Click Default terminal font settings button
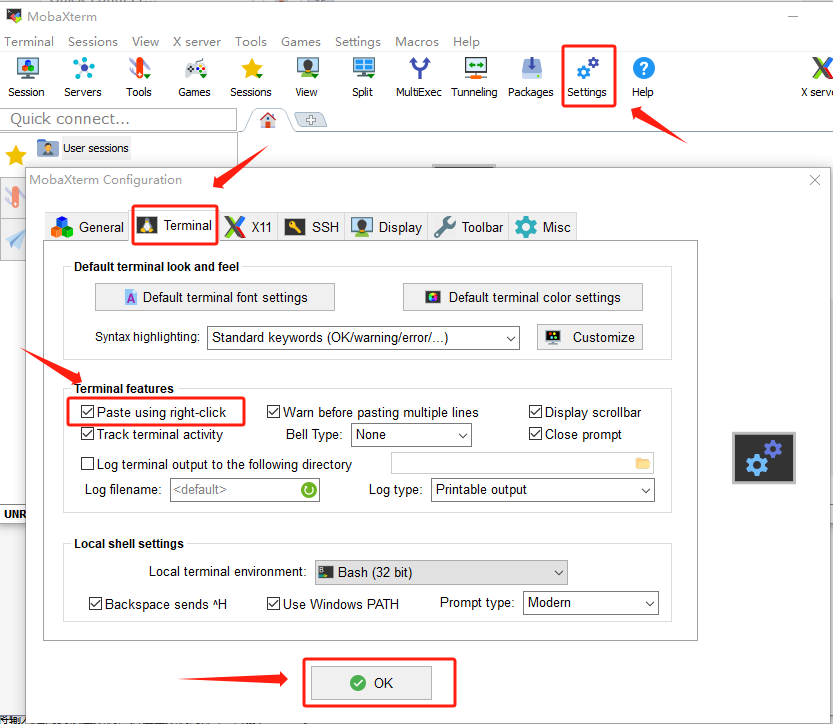Screen dimensions: 833x724 (215, 297)
